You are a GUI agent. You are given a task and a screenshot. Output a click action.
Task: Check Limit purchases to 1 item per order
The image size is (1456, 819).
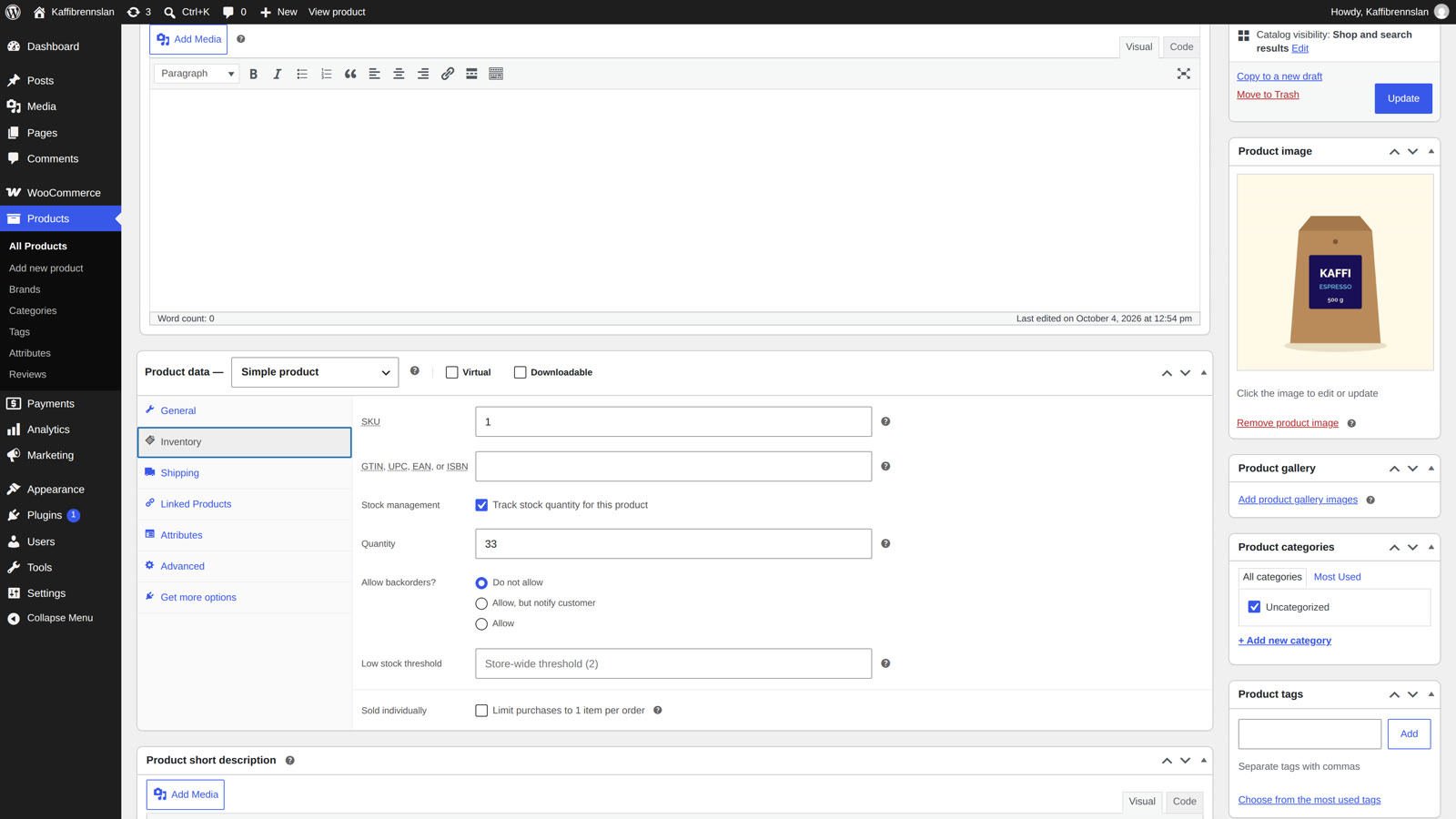pyautogui.click(x=481, y=711)
